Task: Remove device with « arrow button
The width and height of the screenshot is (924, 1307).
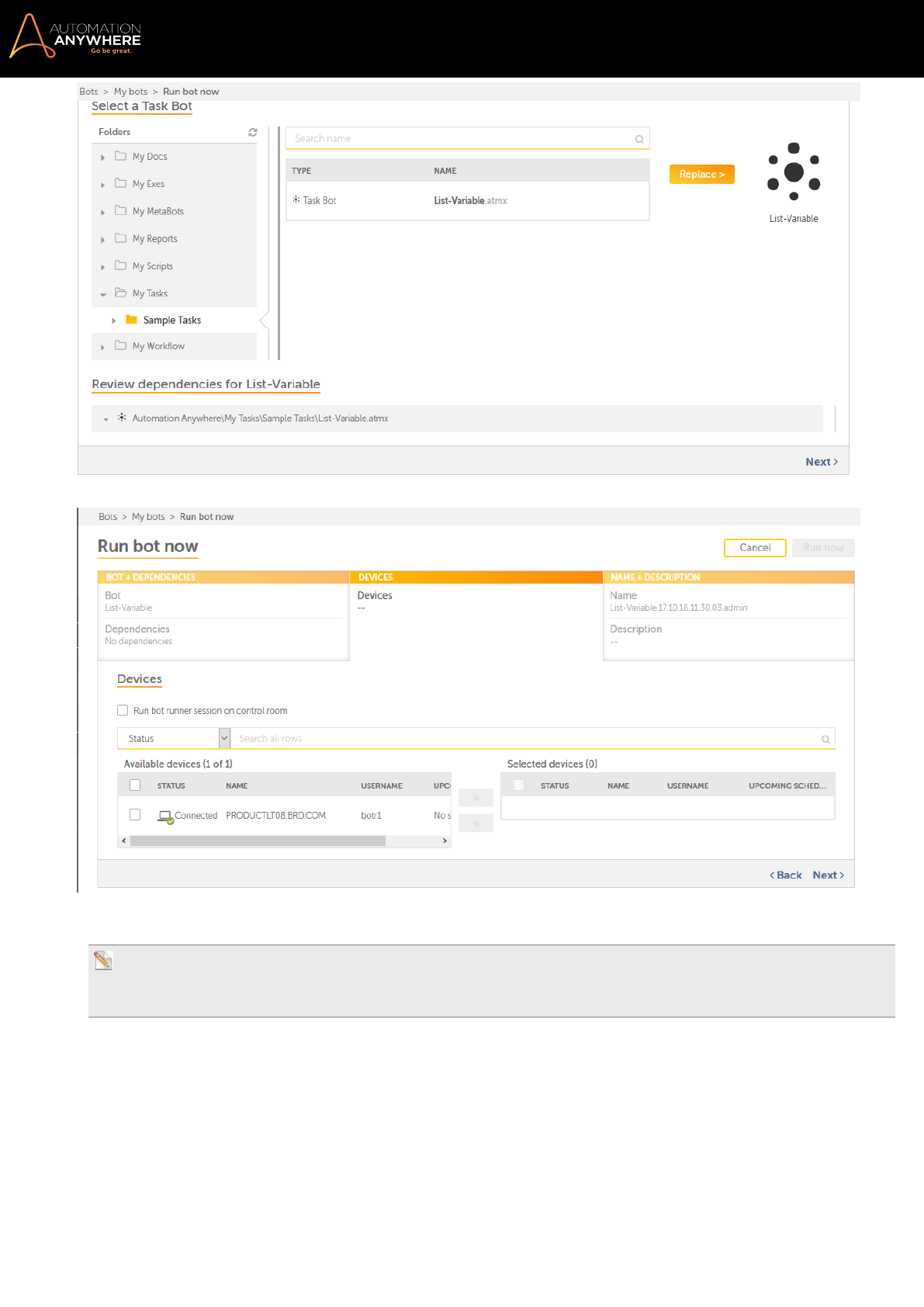Action: (x=476, y=823)
